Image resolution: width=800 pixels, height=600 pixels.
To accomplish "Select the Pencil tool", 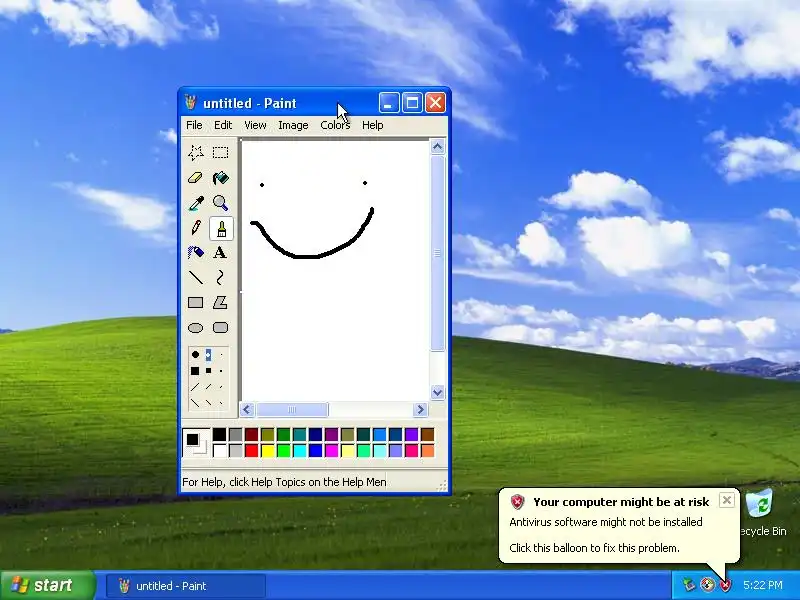I will point(196,228).
